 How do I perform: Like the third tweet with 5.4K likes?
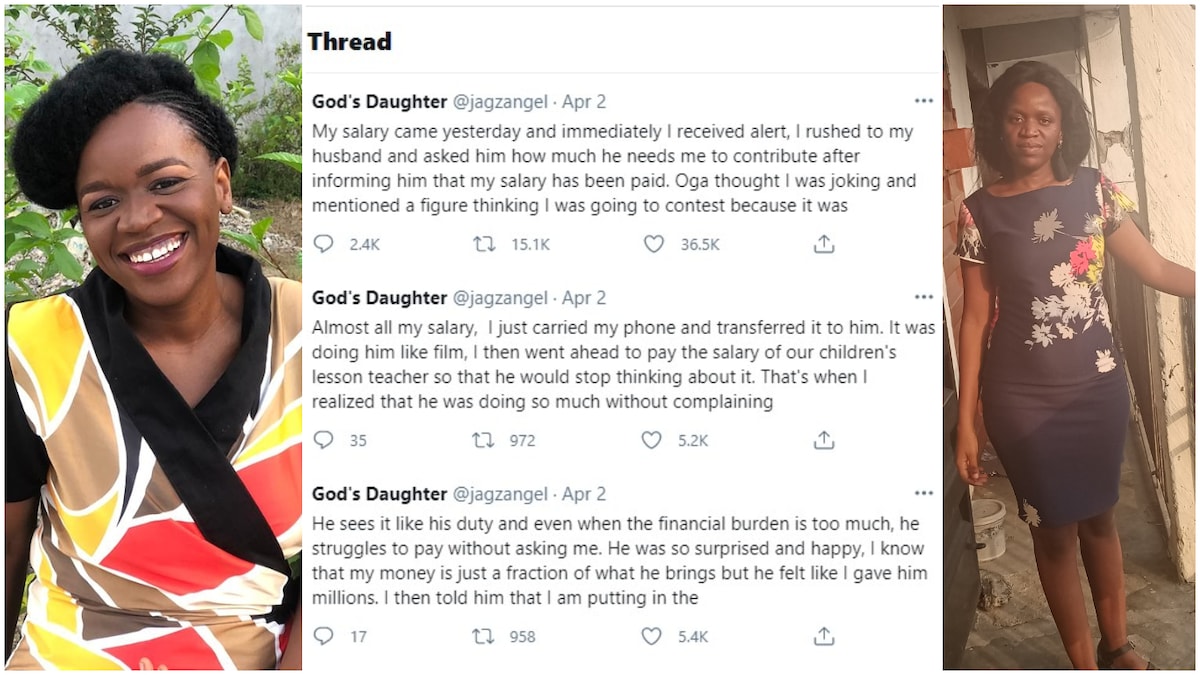(653, 636)
